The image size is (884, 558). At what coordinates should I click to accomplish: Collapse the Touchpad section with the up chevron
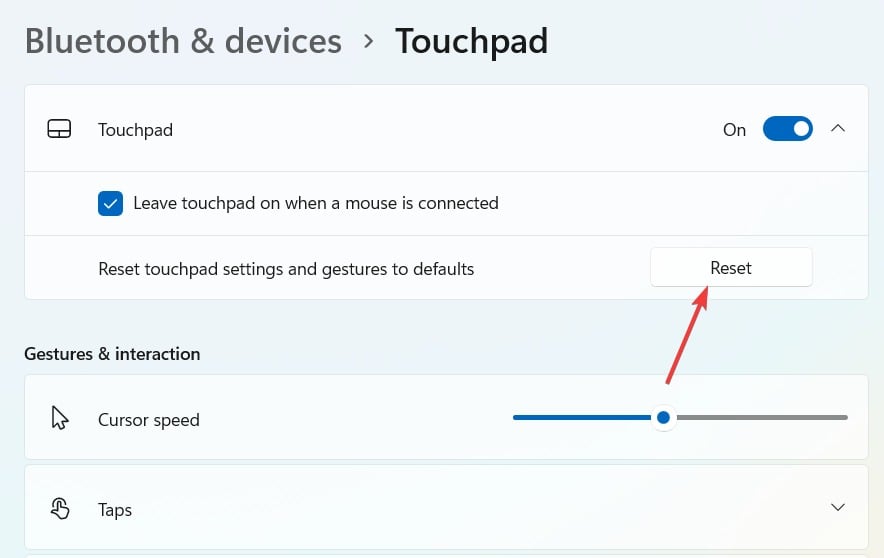[x=838, y=129]
